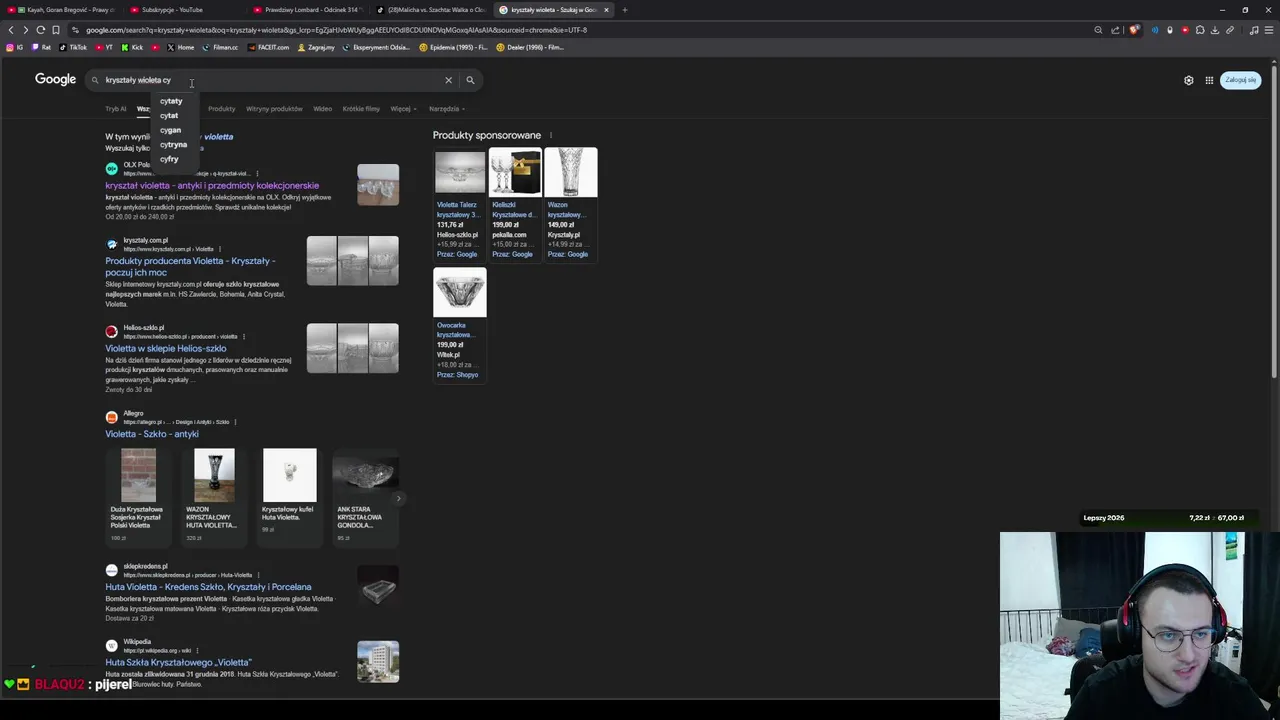Select the 'Witryny produktów' search filter
The image size is (1280, 720).
[274, 109]
